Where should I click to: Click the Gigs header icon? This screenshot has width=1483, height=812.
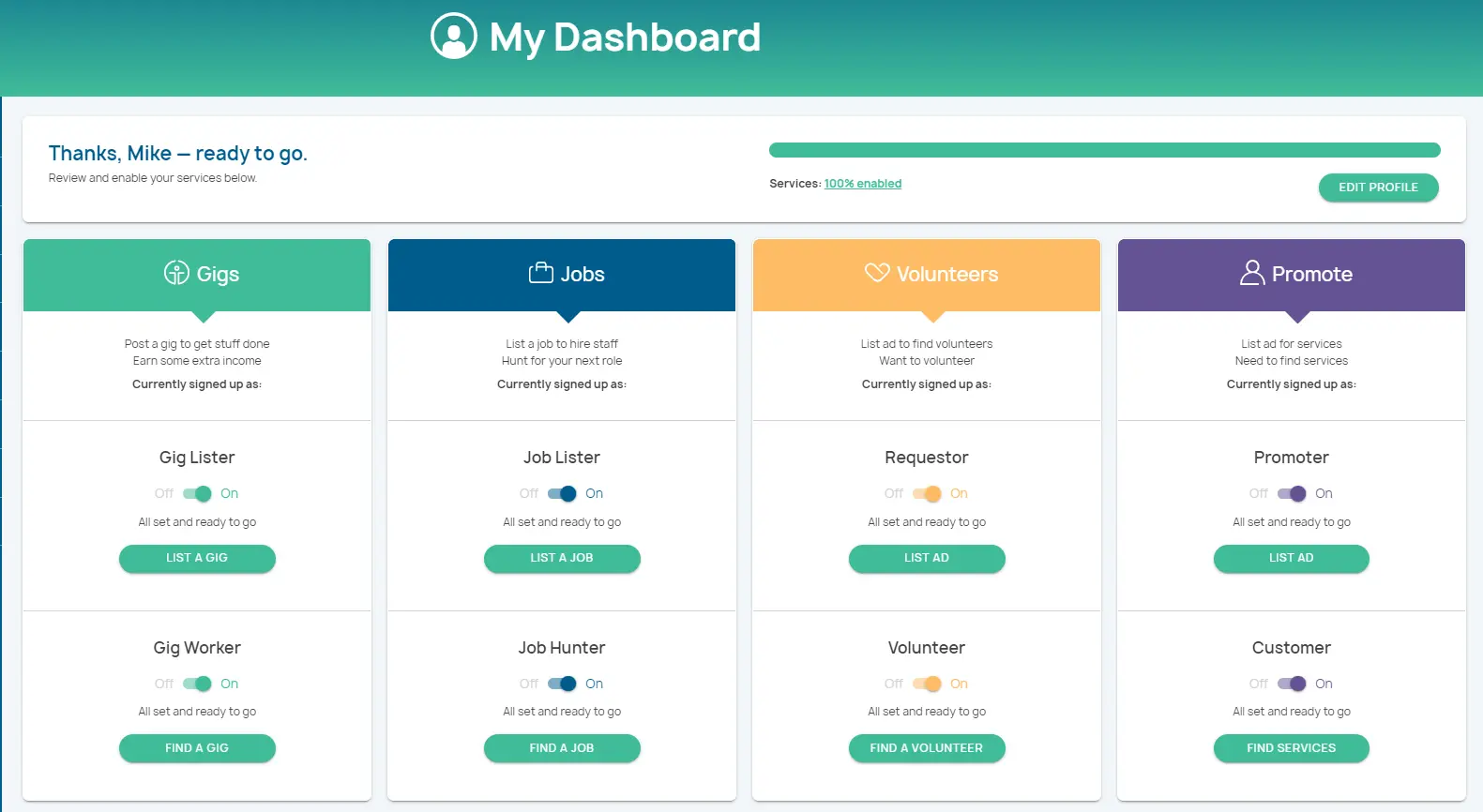(176, 273)
